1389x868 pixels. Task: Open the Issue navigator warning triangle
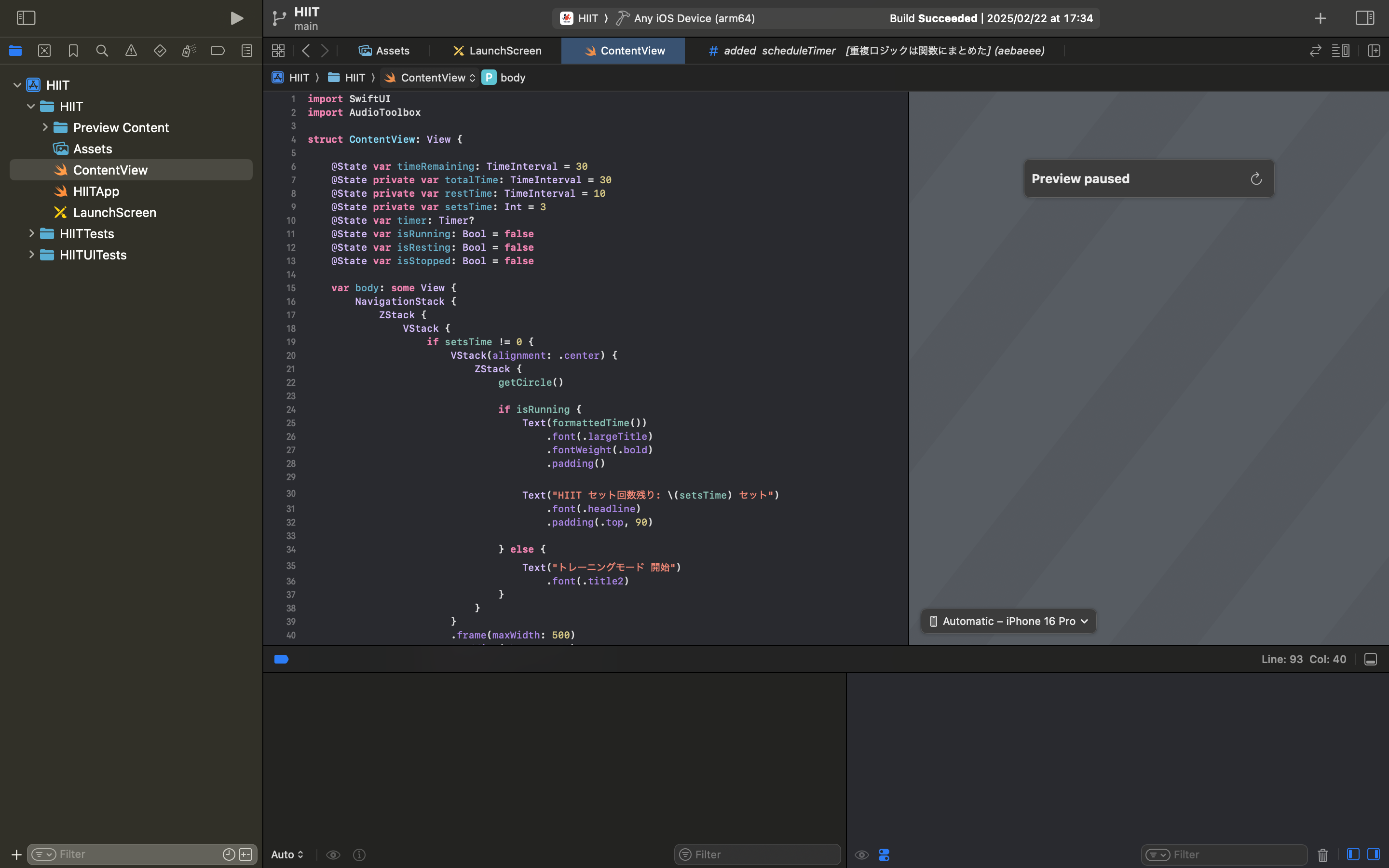131,51
